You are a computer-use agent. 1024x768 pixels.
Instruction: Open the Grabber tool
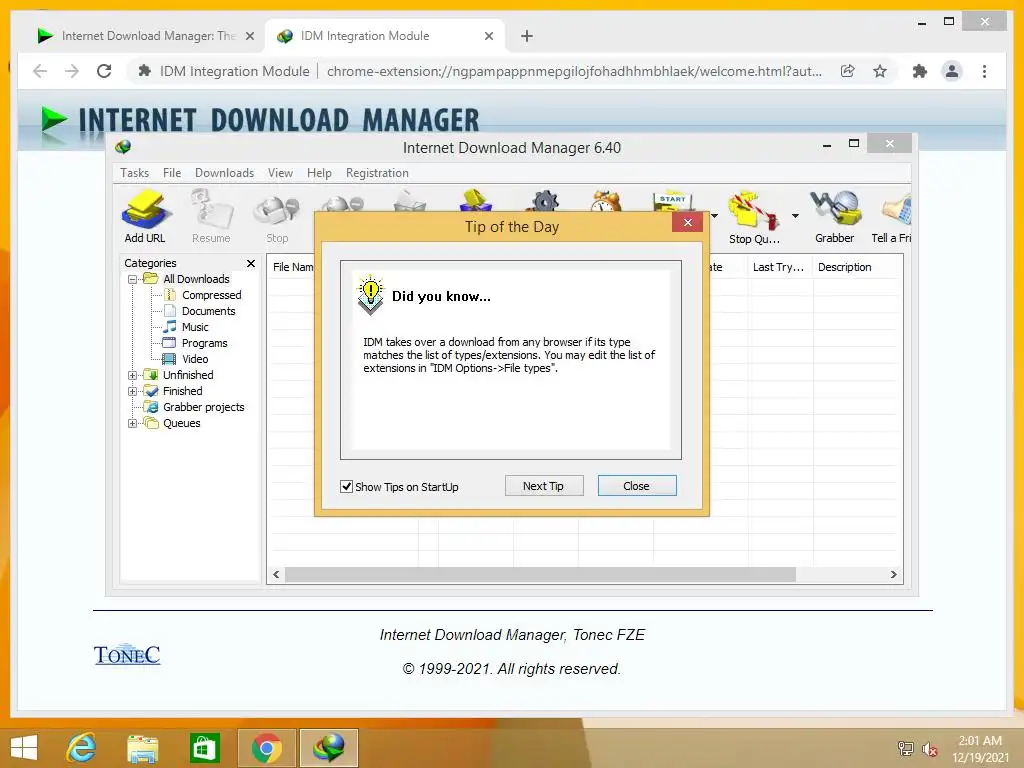pos(835,217)
